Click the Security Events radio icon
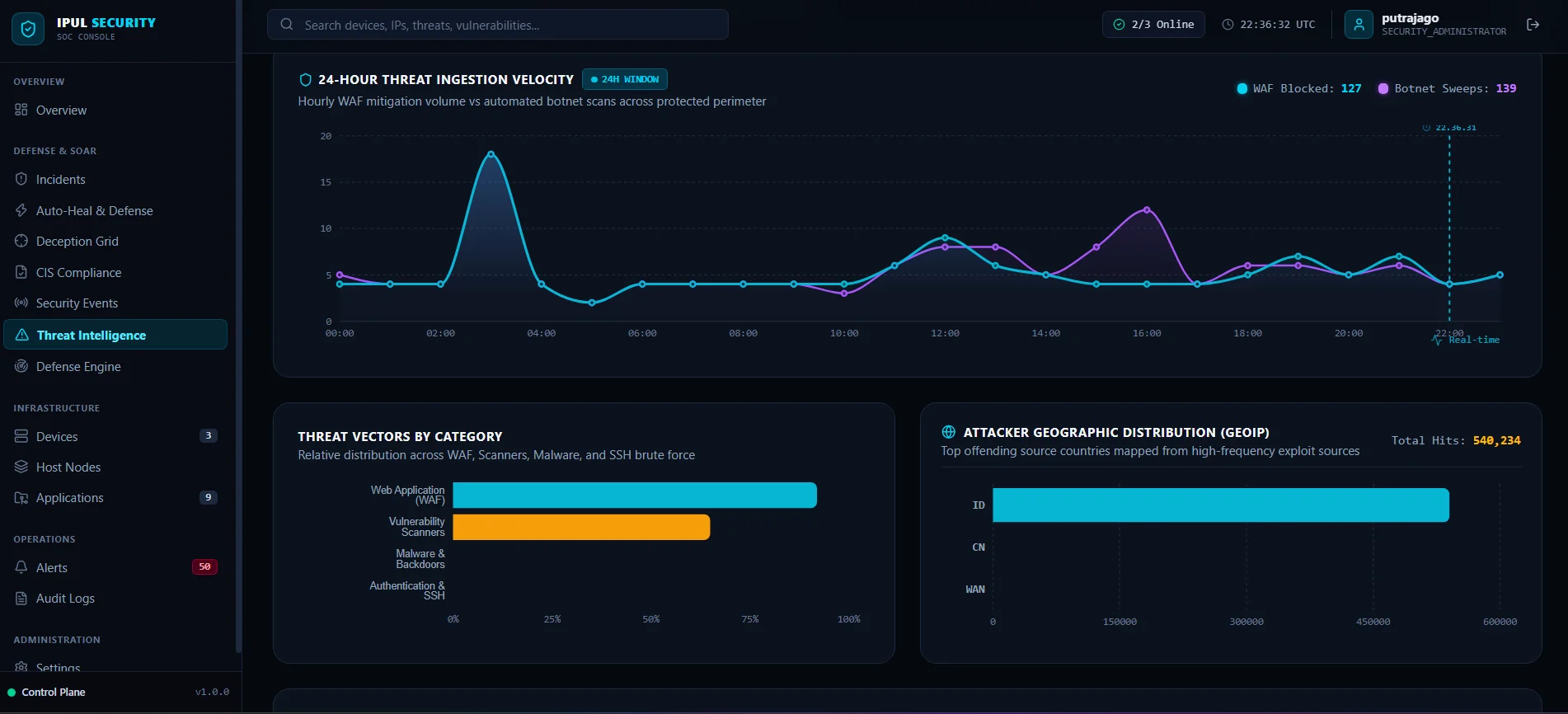This screenshot has height=714, width=1568. pyautogui.click(x=21, y=303)
